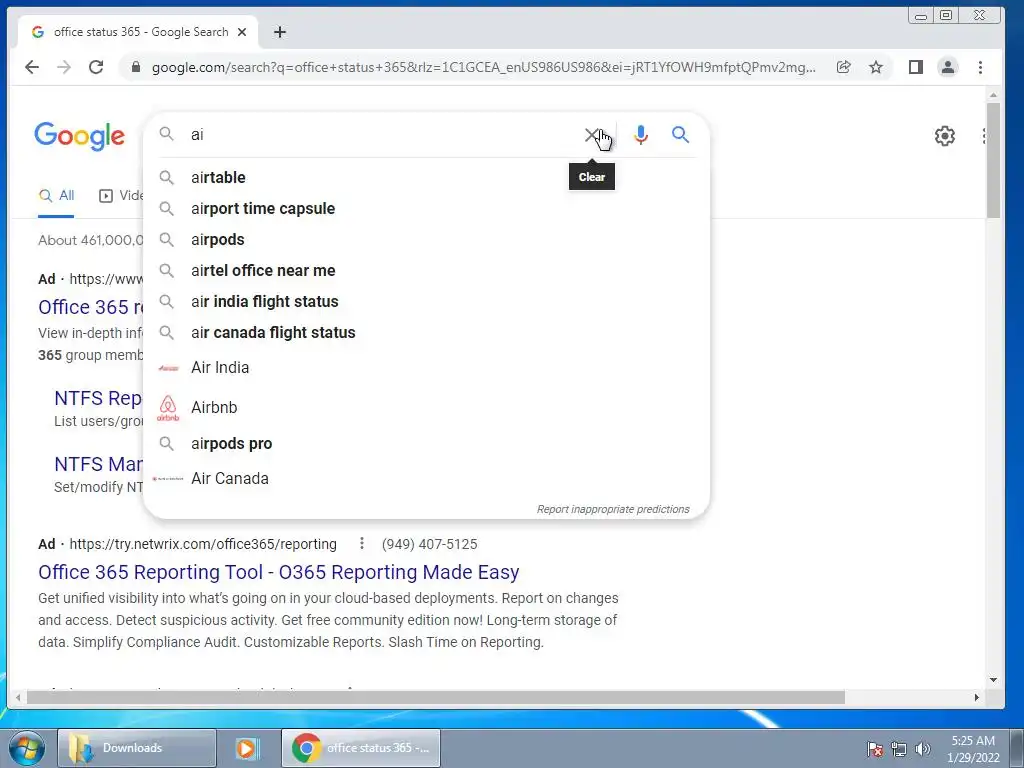This screenshot has height=768, width=1024.
Task: Pick the airtable suggestion
Action: (426, 178)
